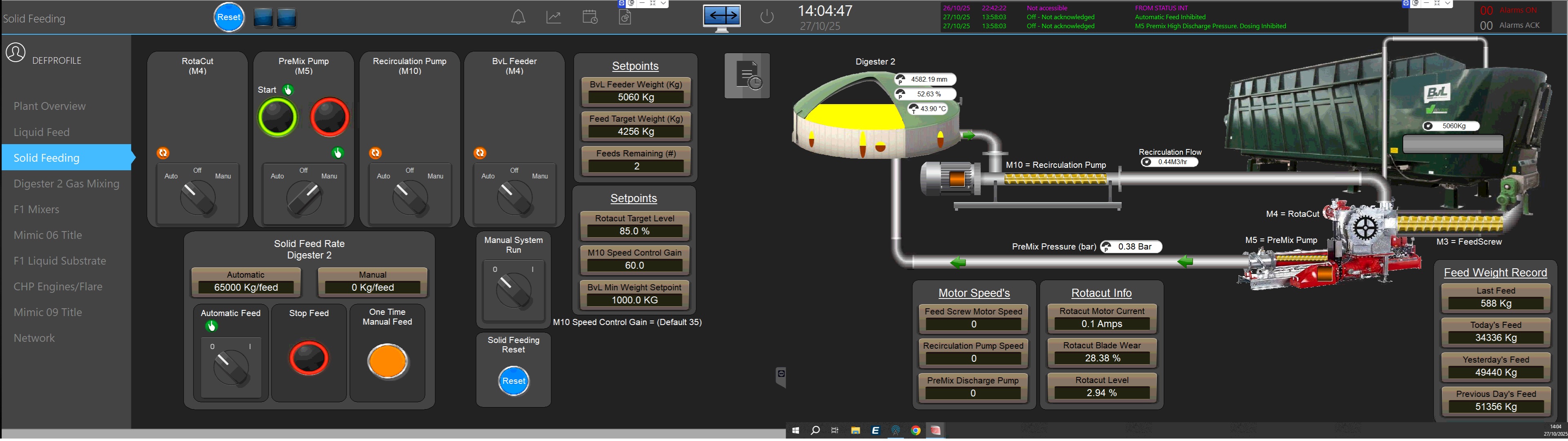Image resolution: width=1568 pixels, height=441 pixels.
Task: Toggle the Automatic Feed rotary switch
Action: click(x=231, y=367)
